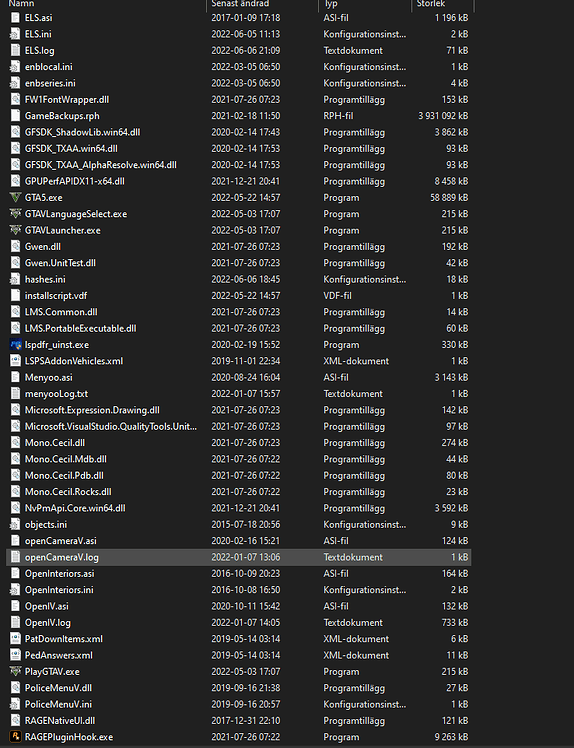Select GPUPerfAPIDX11-x64.dll
The width and height of the screenshot is (574, 748).
click(x=74, y=181)
